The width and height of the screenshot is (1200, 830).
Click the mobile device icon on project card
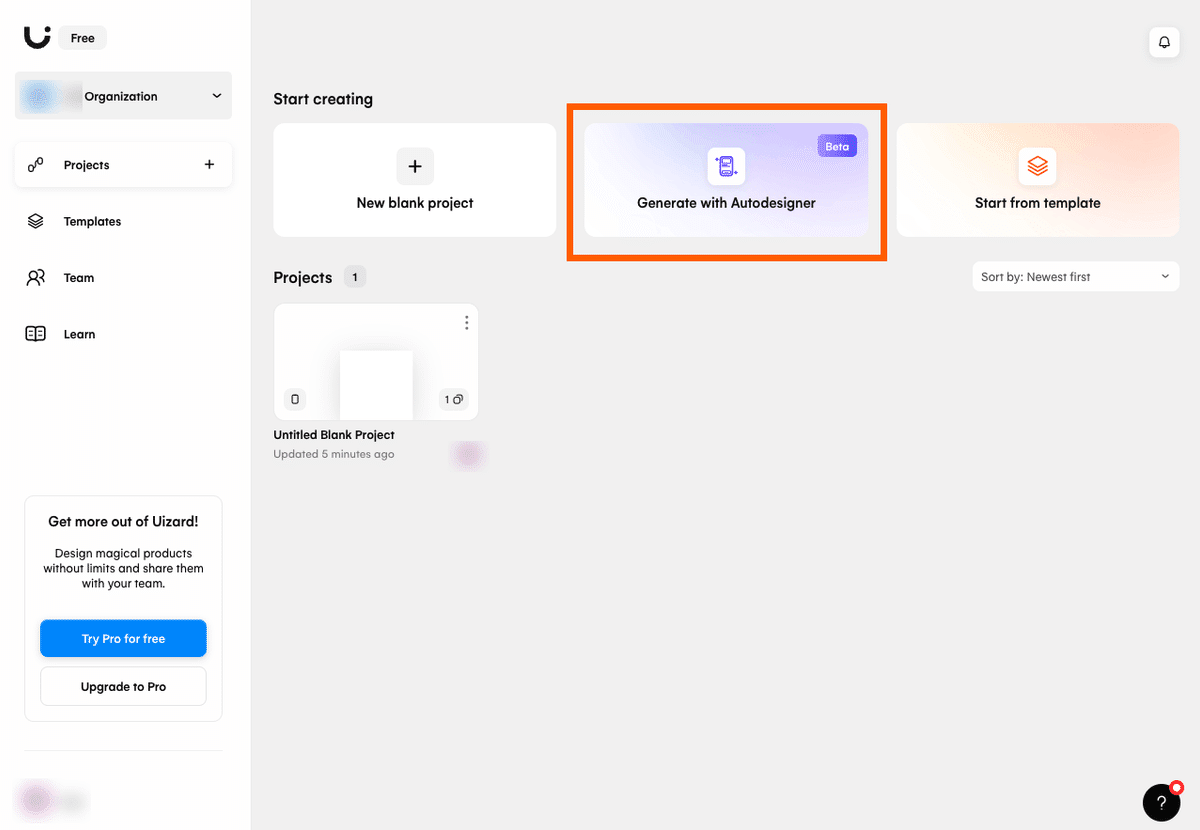(295, 399)
